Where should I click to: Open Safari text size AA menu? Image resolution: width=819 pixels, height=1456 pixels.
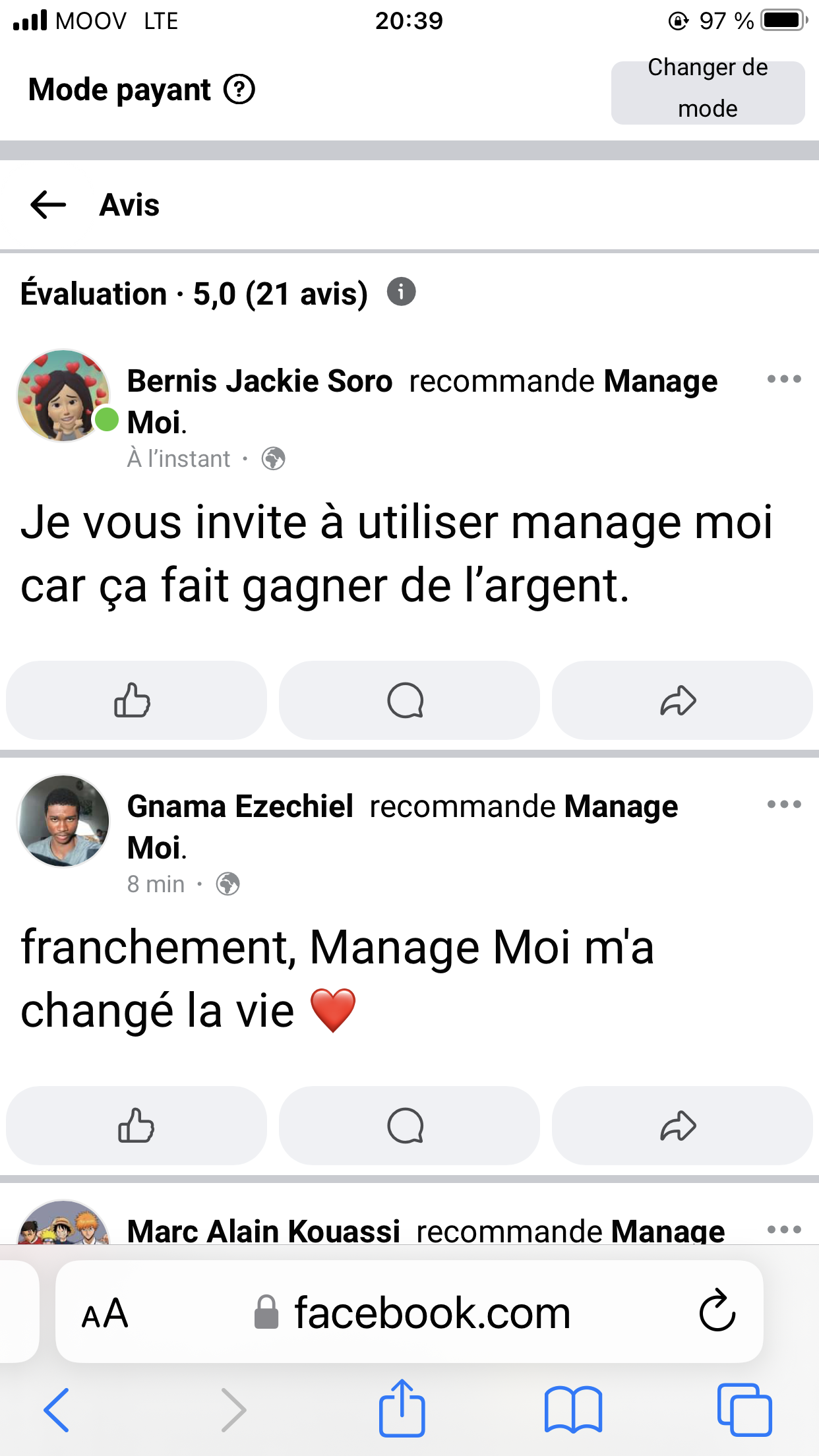click(x=105, y=1313)
